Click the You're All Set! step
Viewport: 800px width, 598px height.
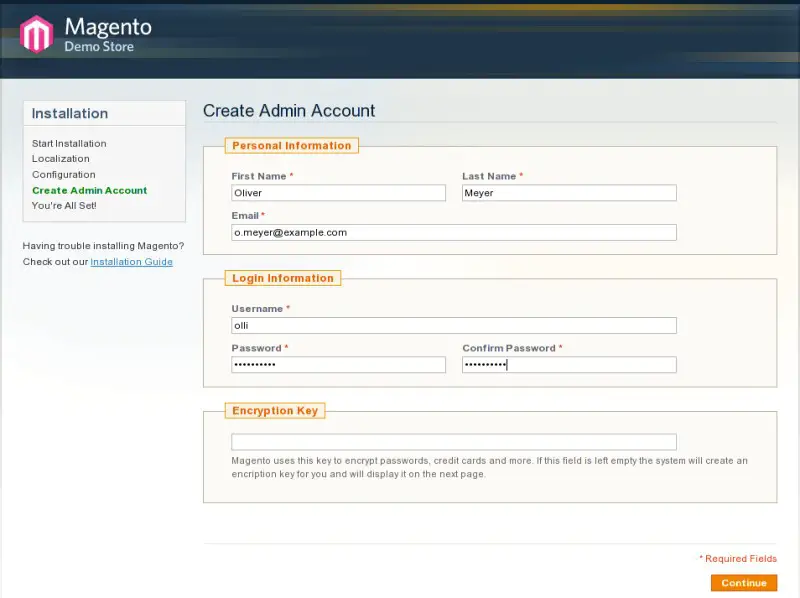click(64, 206)
